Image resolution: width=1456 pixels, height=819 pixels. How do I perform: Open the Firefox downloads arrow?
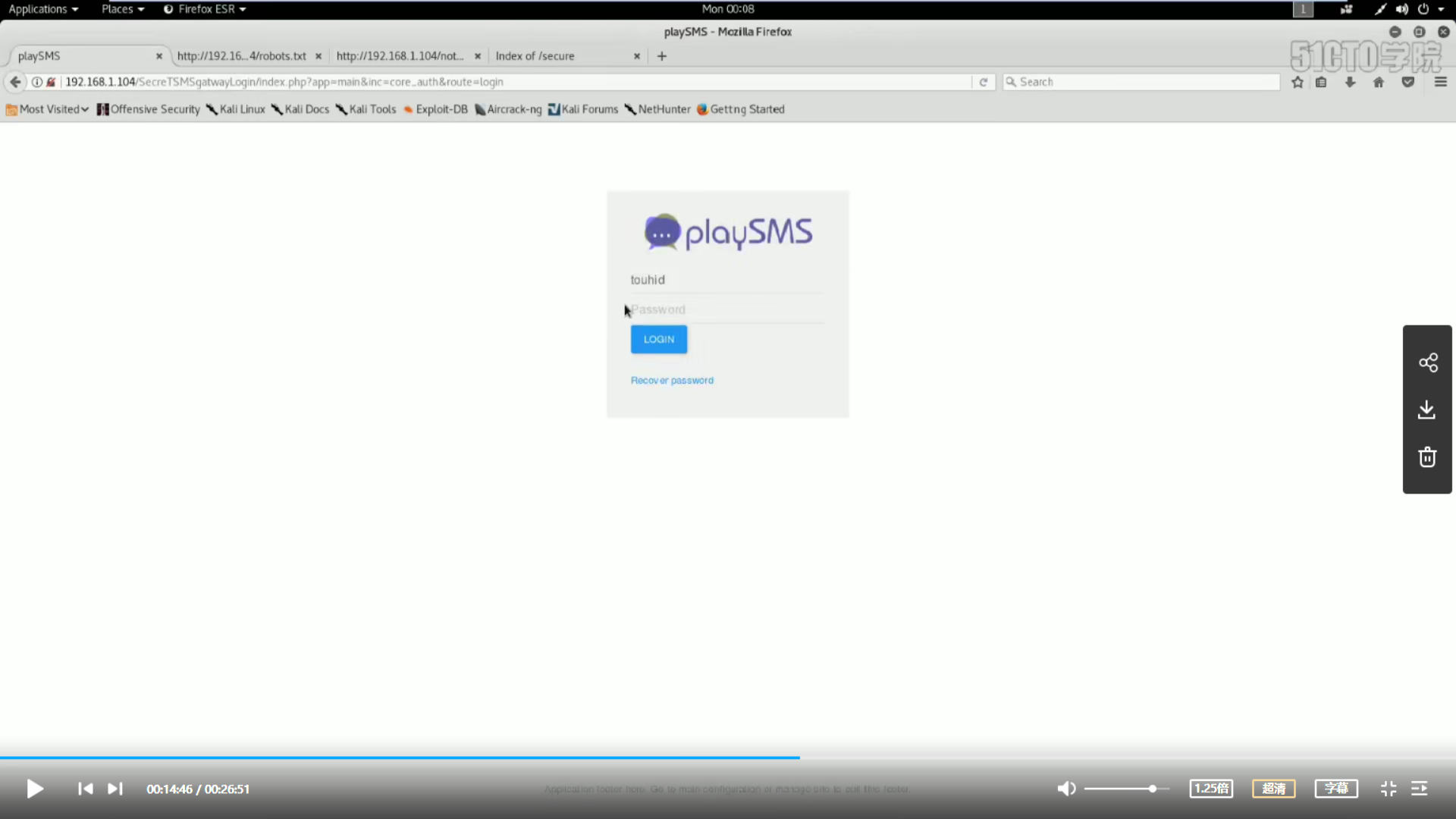tap(1350, 82)
